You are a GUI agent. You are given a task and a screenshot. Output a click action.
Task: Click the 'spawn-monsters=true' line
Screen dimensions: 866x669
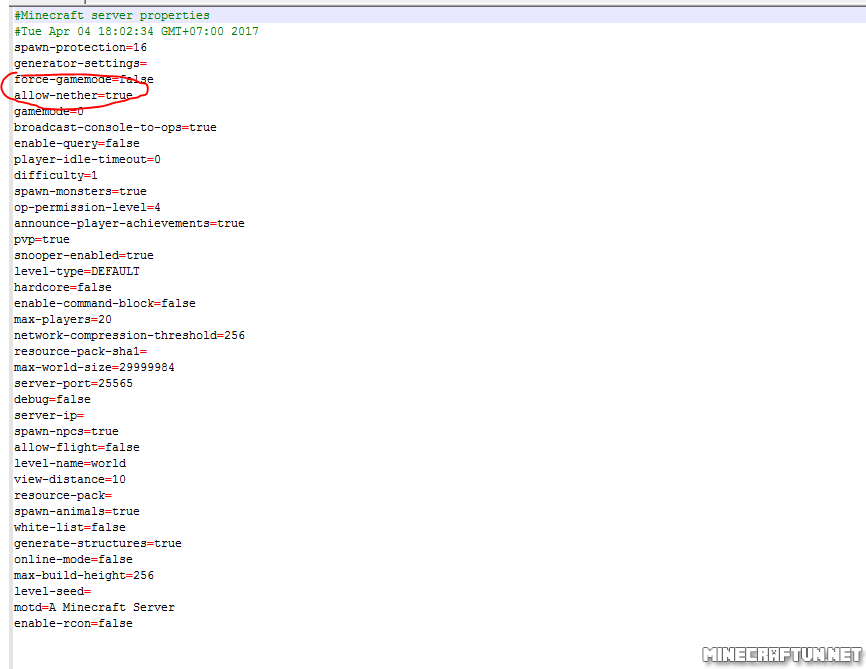point(81,192)
